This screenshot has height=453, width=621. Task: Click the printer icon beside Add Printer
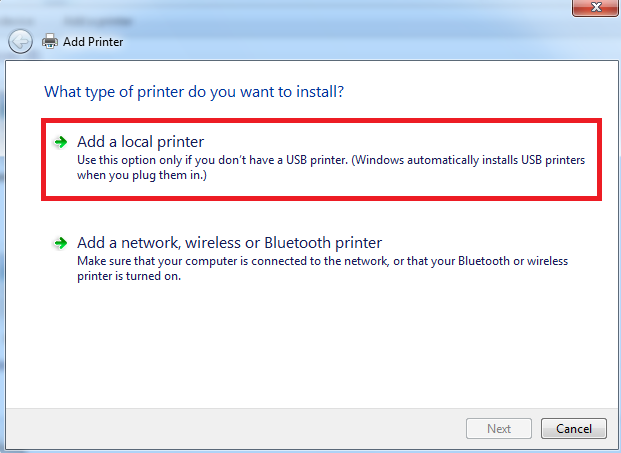click(50, 42)
